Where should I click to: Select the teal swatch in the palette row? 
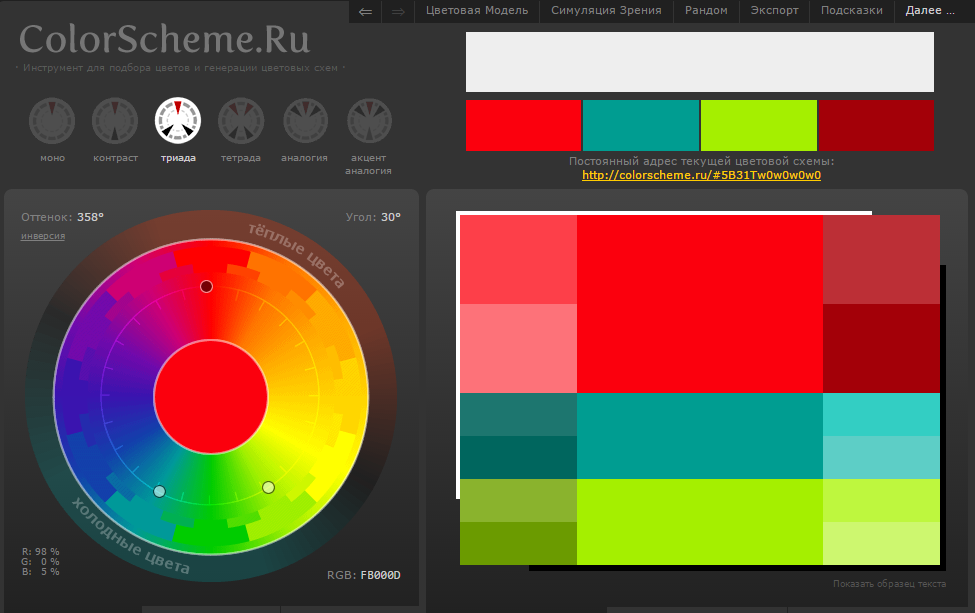pyautogui.click(x=641, y=125)
